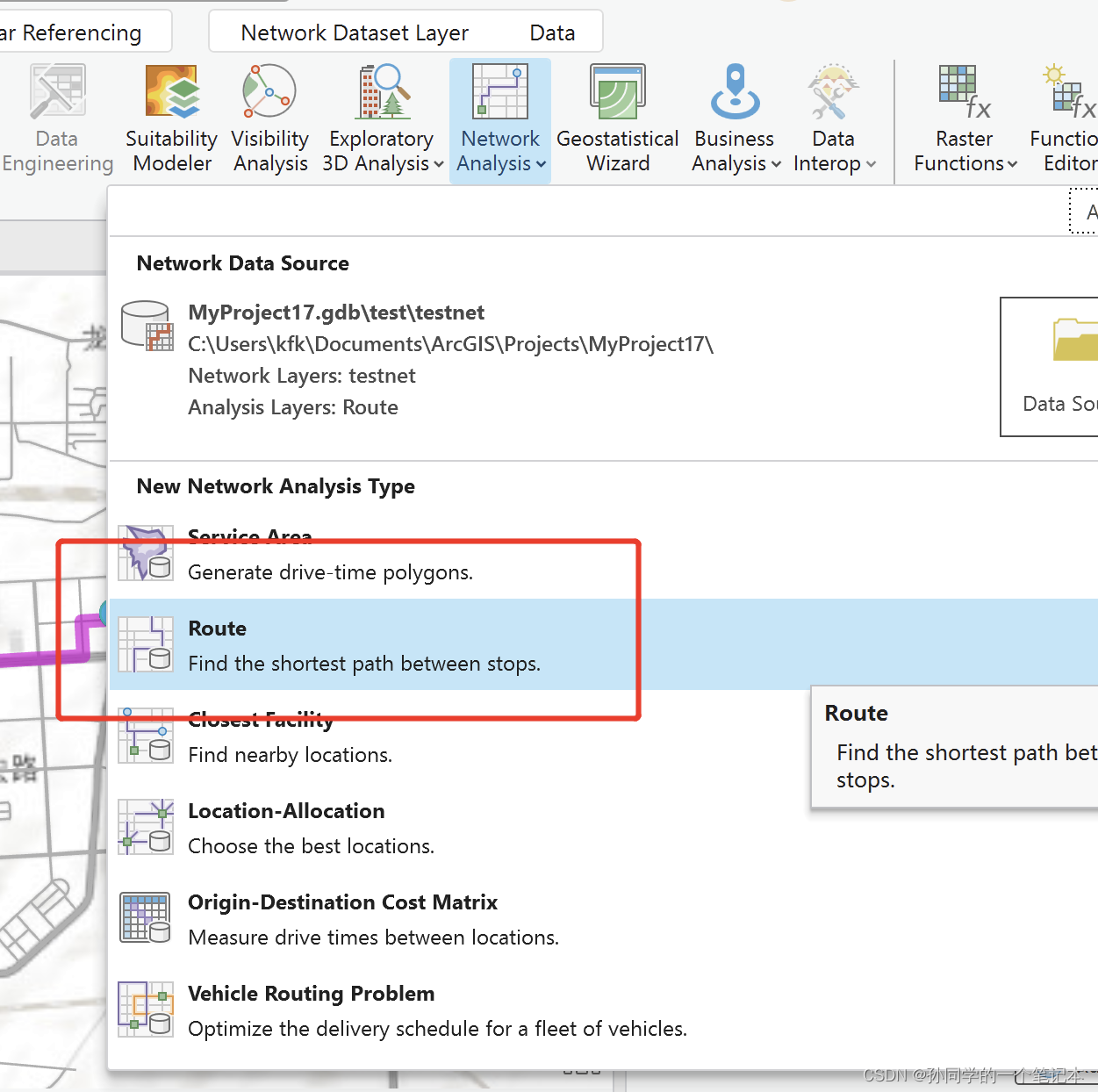Click the Network Analysis ribbon icon

[x=500, y=91]
